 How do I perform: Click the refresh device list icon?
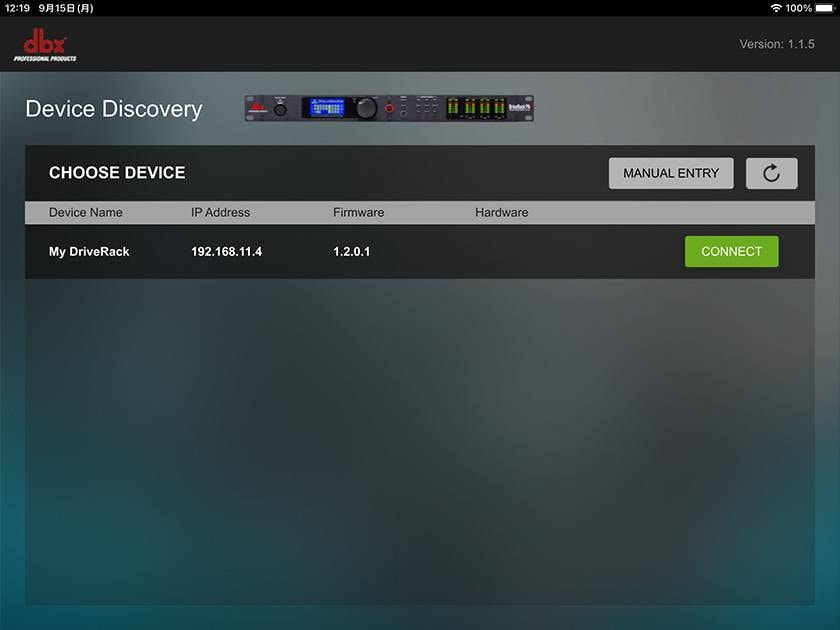pyautogui.click(x=771, y=173)
